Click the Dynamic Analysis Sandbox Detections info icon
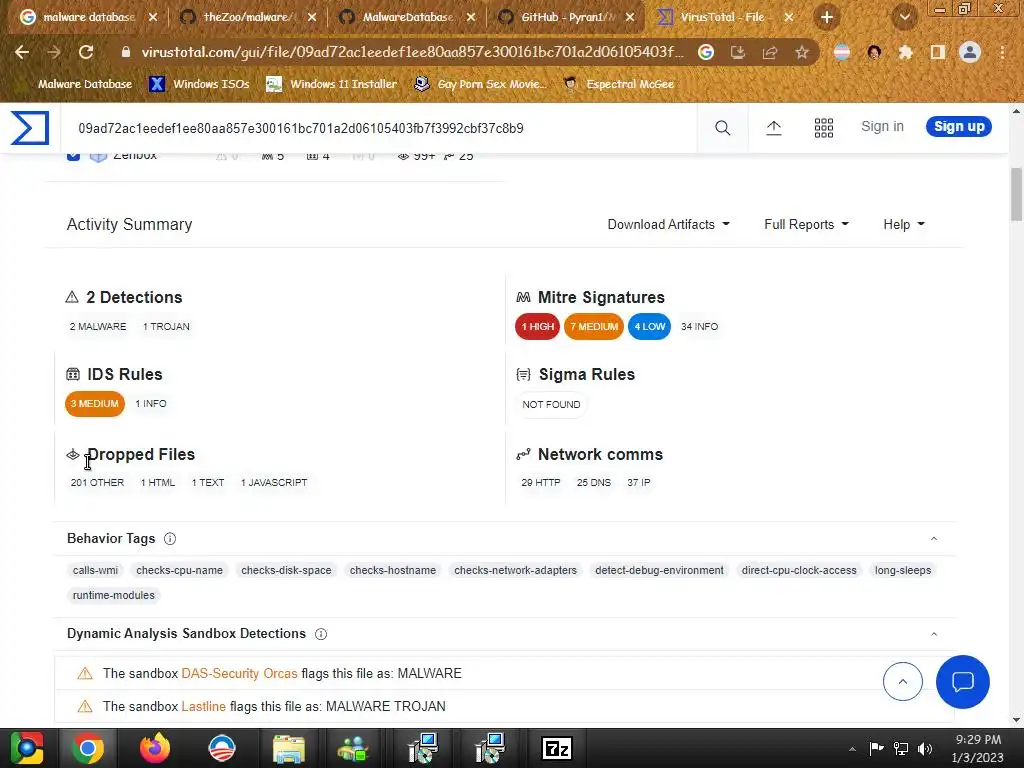 click(x=321, y=634)
